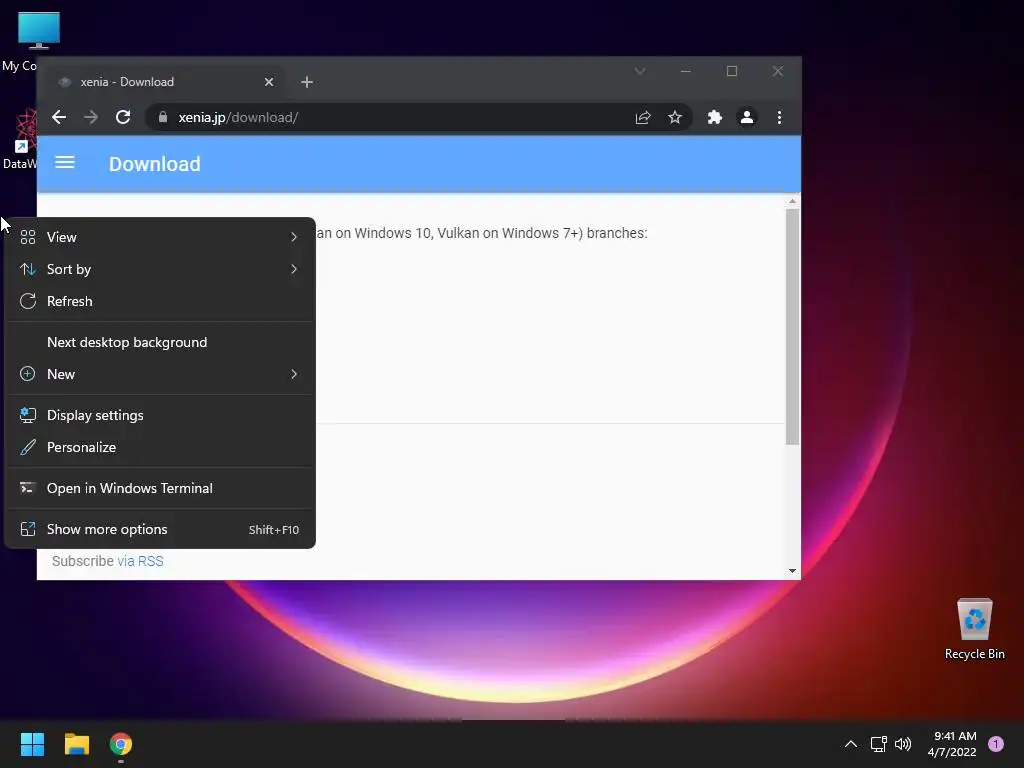Click the Download page heading
The width and height of the screenshot is (1024, 768).
tap(155, 164)
